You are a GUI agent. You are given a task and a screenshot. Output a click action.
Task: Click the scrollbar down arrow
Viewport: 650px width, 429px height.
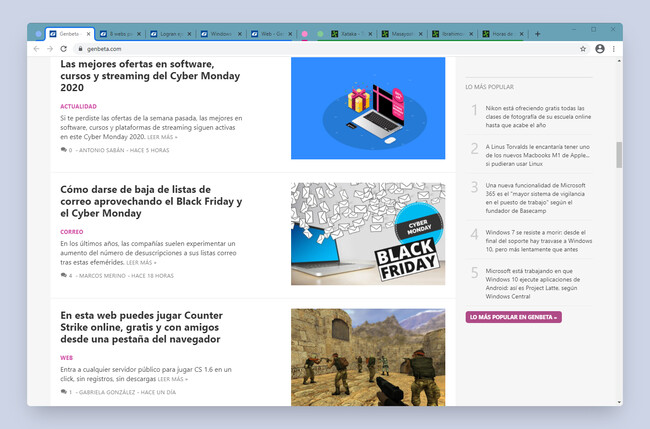pos(619,402)
